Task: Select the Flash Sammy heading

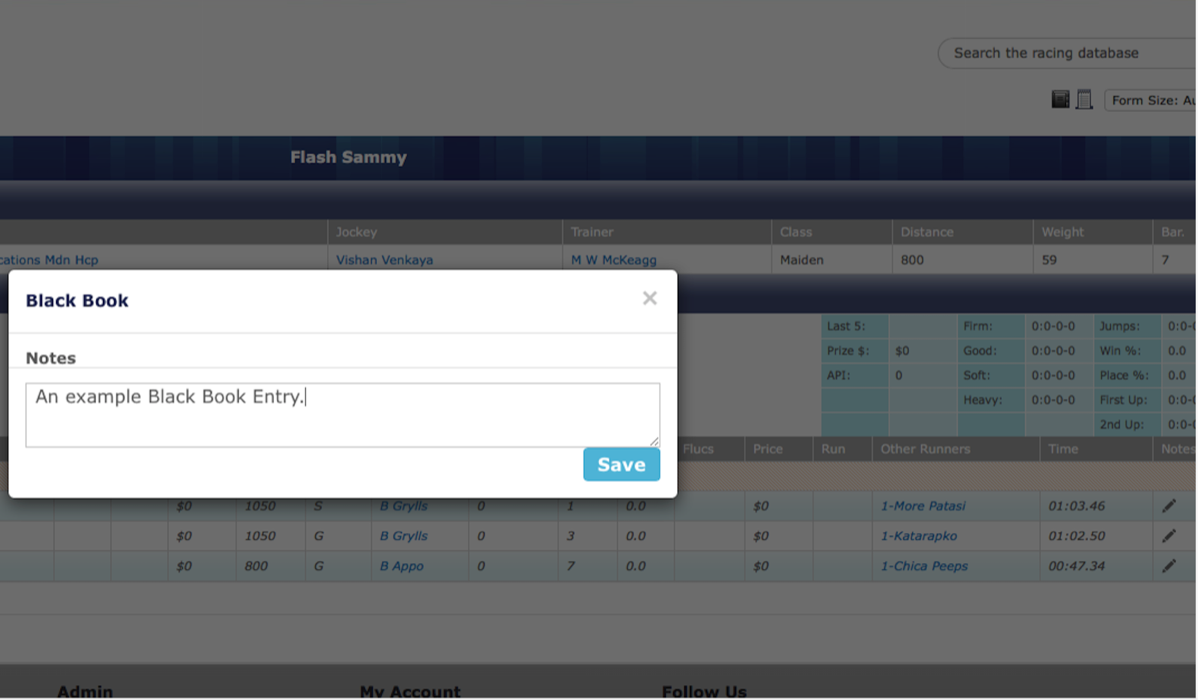Action: click(348, 157)
